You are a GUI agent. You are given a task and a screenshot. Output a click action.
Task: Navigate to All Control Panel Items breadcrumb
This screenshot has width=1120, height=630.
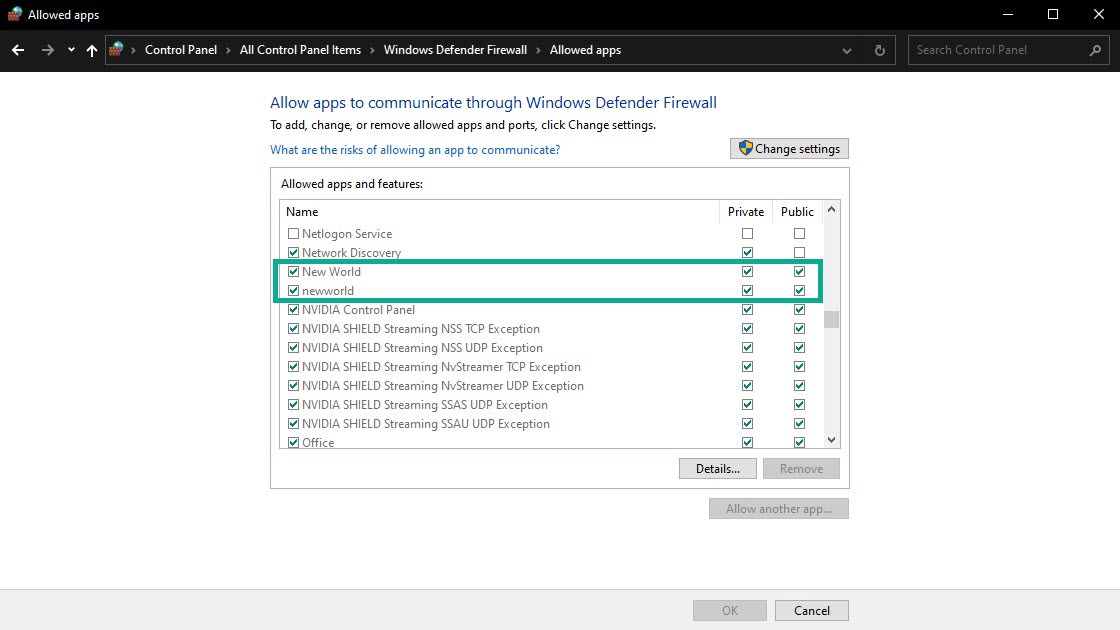pos(299,49)
